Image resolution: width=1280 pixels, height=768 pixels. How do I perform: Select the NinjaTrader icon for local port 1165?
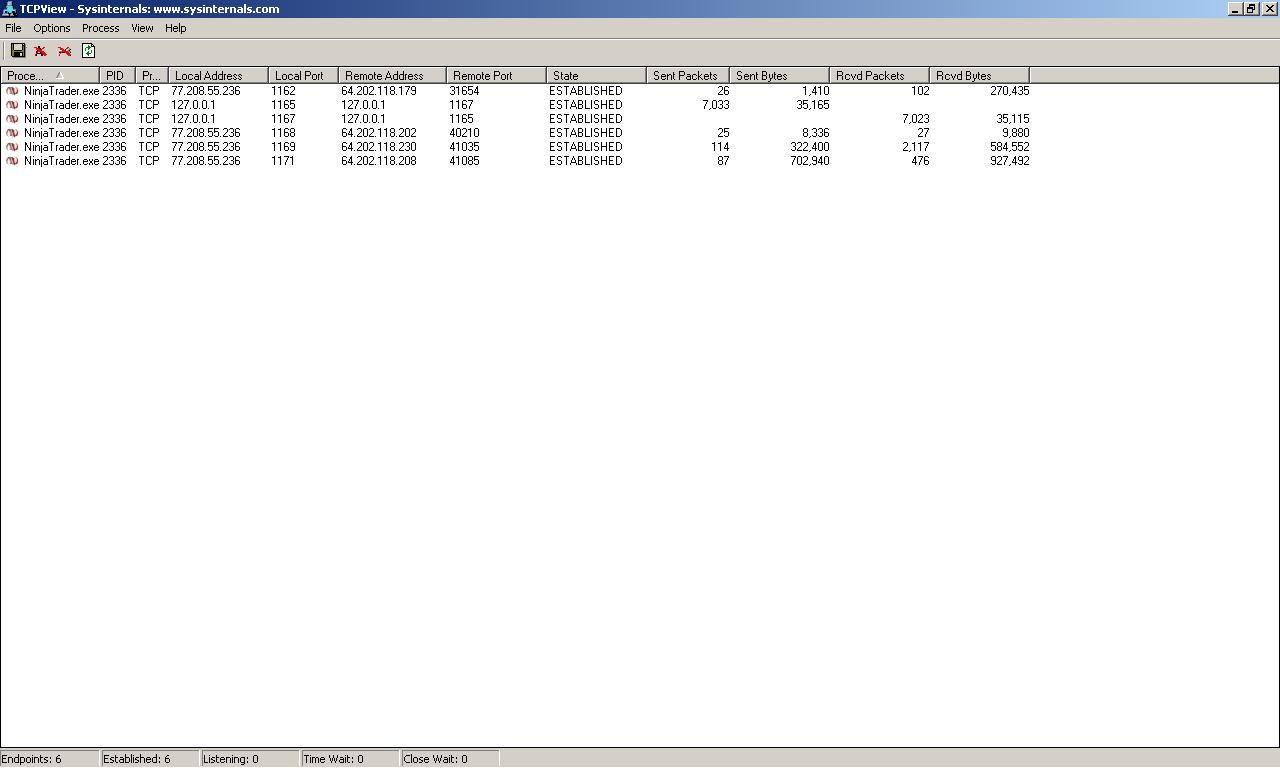tap(12, 105)
